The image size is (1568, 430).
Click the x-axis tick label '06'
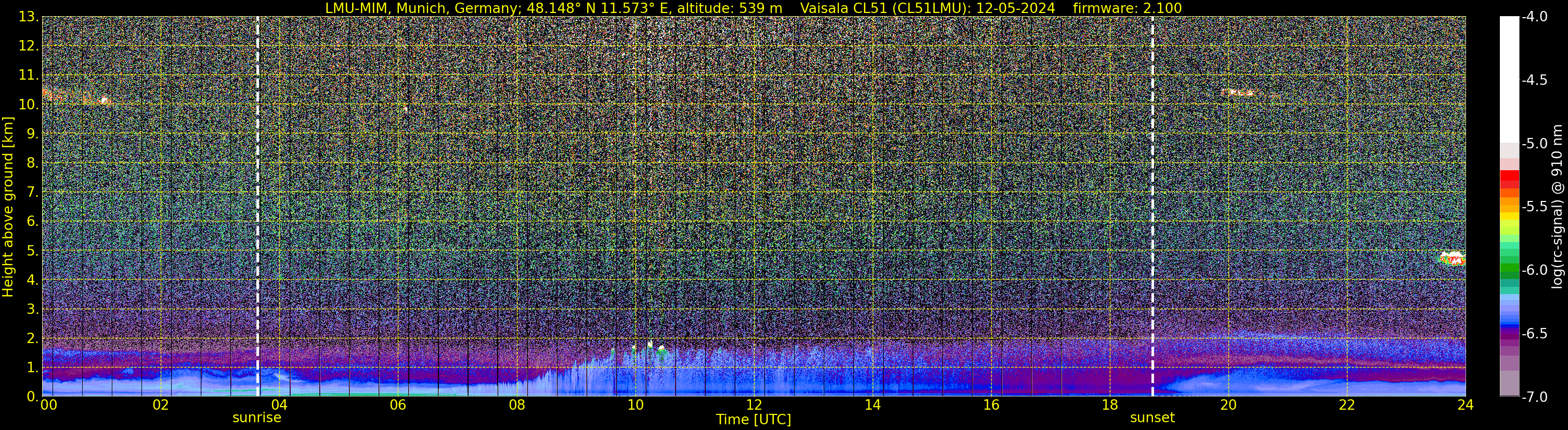(397, 405)
